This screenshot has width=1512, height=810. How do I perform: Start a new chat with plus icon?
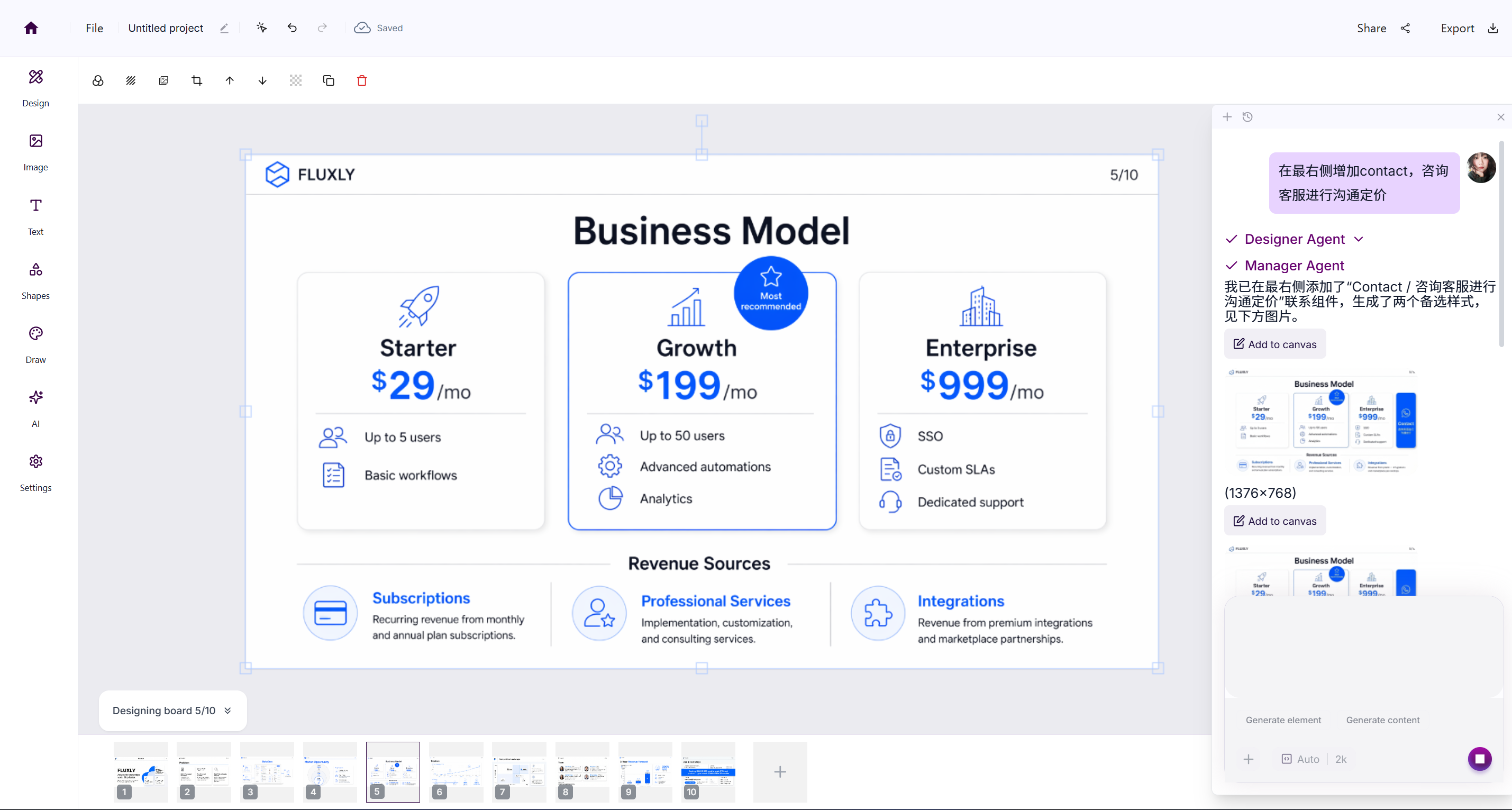click(1227, 117)
